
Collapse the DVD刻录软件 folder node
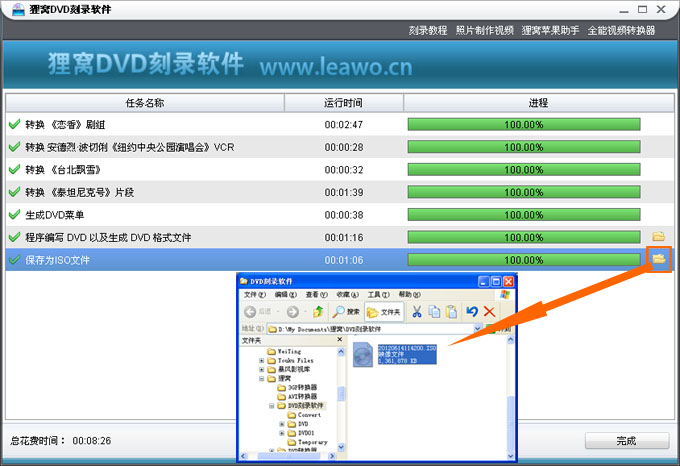point(272,406)
